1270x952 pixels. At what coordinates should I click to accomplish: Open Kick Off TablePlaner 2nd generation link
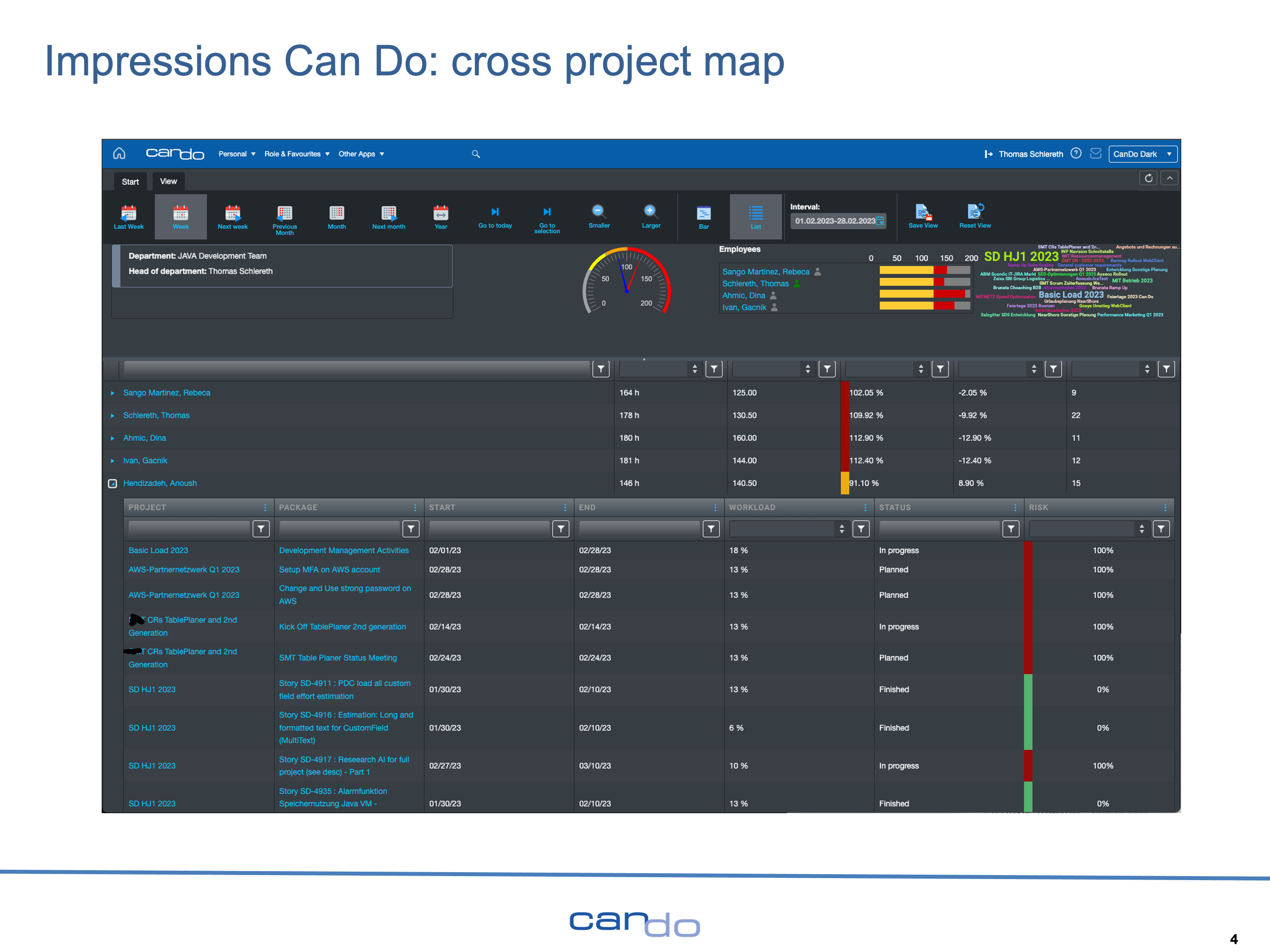click(x=342, y=627)
